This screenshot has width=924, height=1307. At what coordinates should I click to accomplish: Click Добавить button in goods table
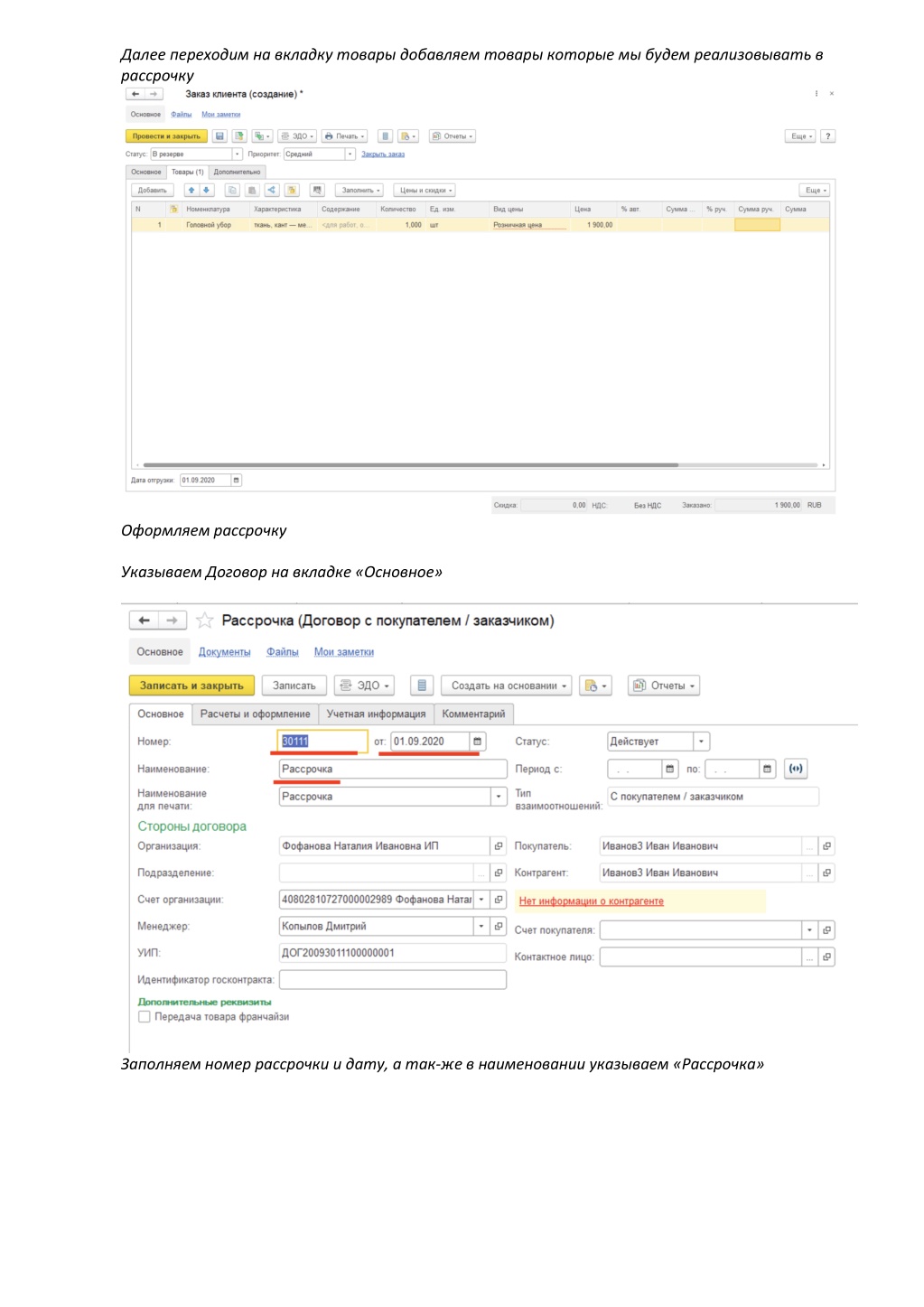[x=153, y=191]
